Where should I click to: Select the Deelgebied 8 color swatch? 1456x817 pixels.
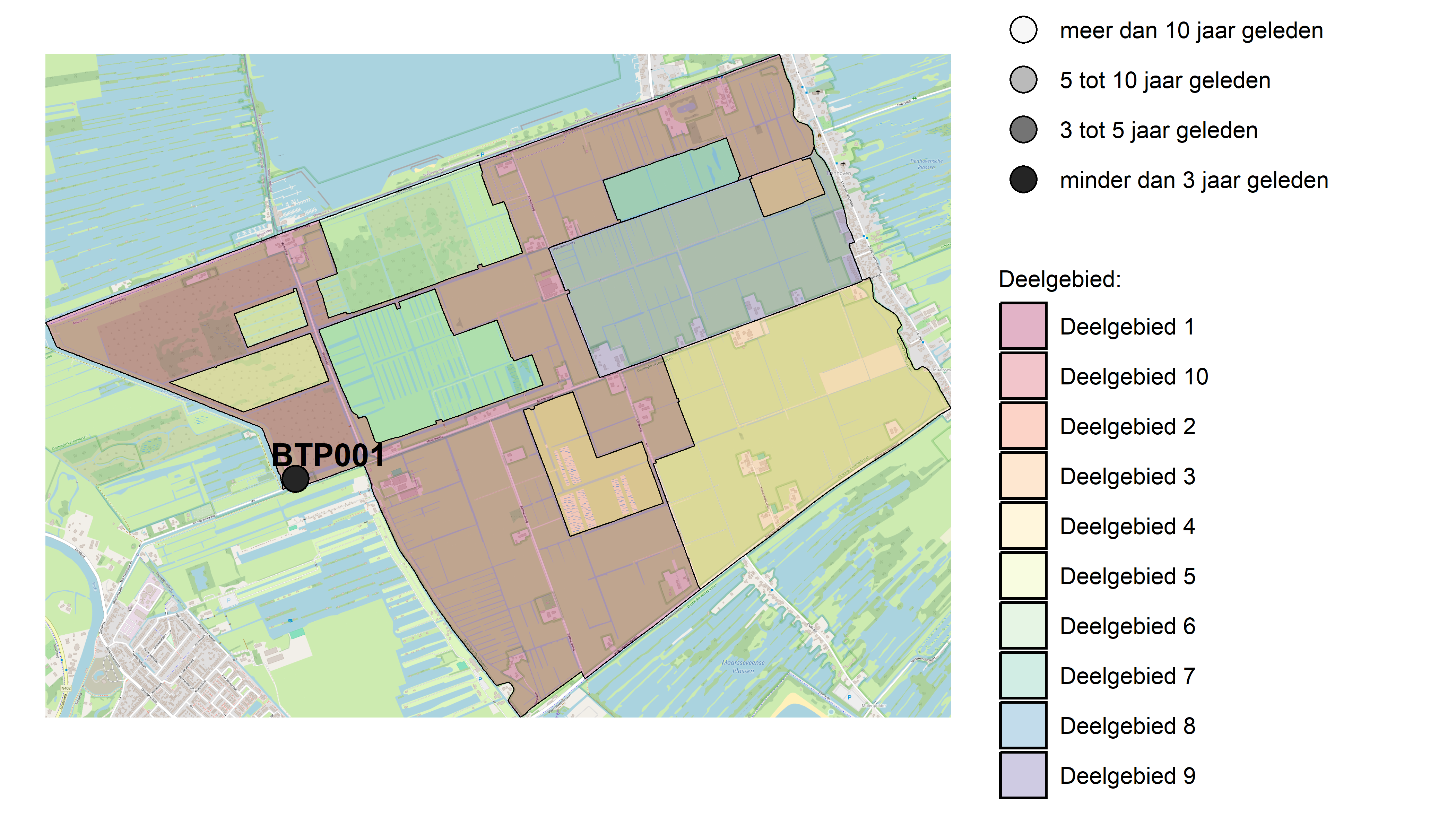click(x=1023, y=725)
